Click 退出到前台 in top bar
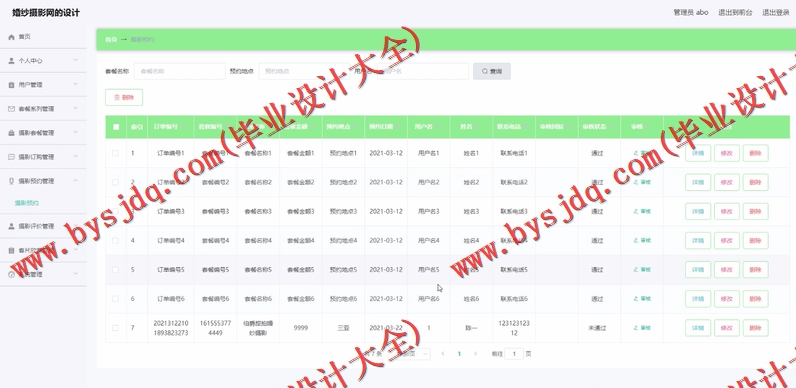Image resolution: width=796 pixels, height=388 pixels. click(x=735, y=13)
